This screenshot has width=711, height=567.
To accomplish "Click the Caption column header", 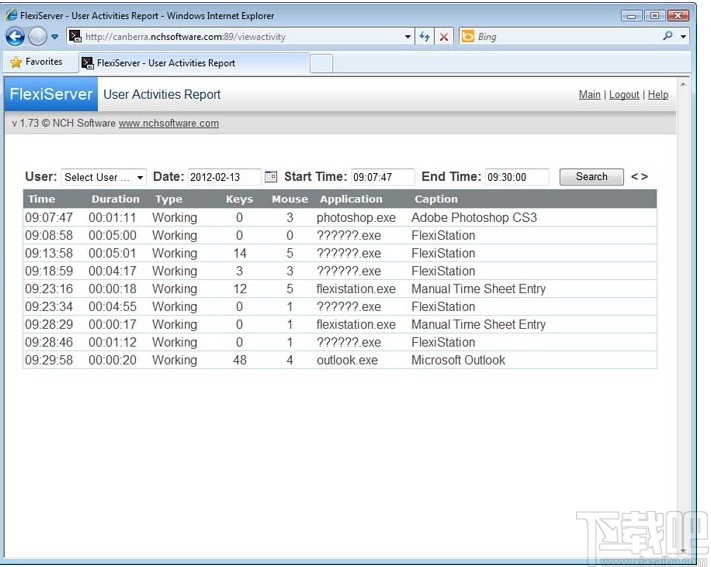I will pyautogui.click(x=436, y=199).
